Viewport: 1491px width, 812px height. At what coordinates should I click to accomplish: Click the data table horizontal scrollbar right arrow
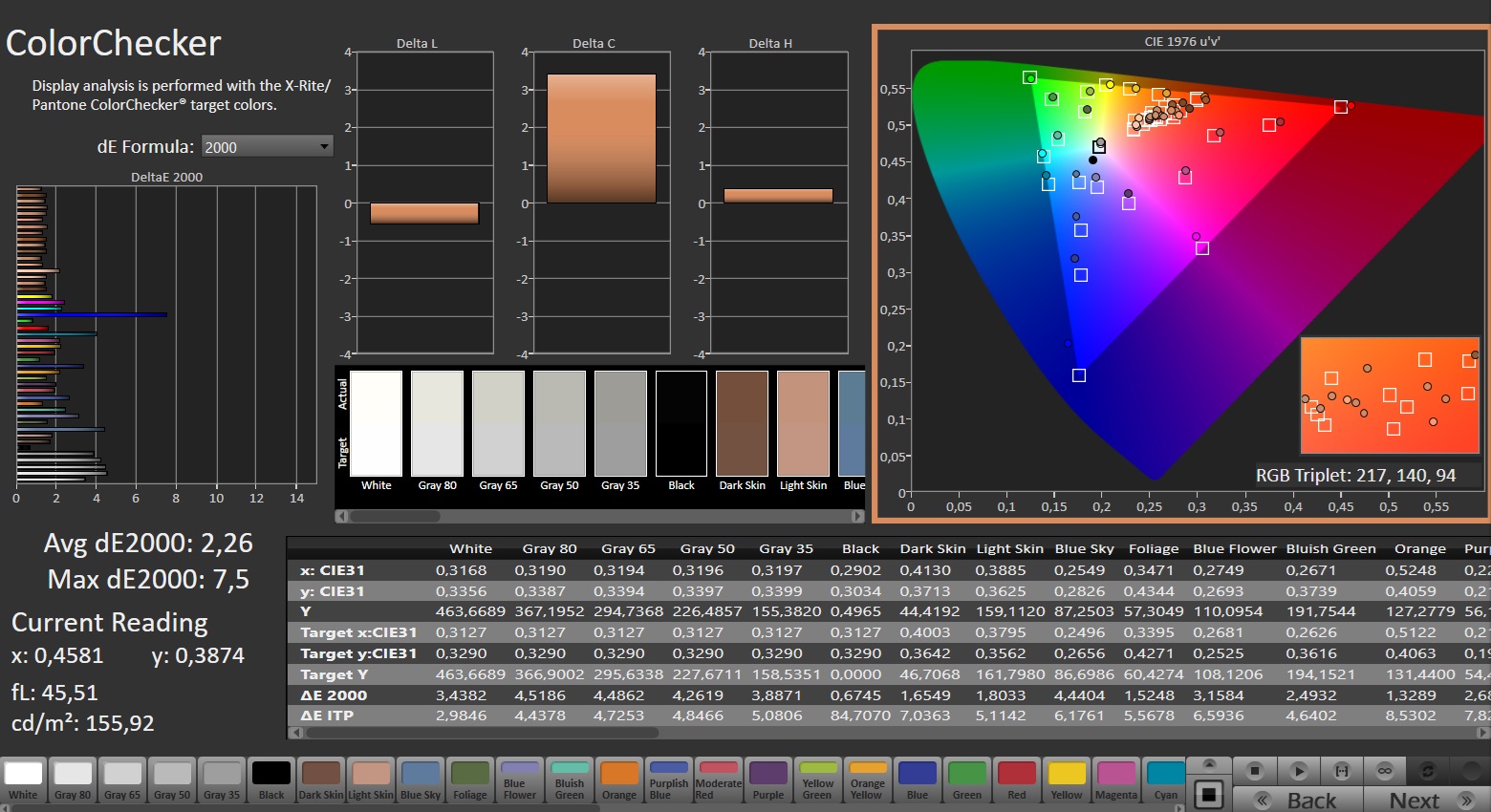click(1482, 733)
